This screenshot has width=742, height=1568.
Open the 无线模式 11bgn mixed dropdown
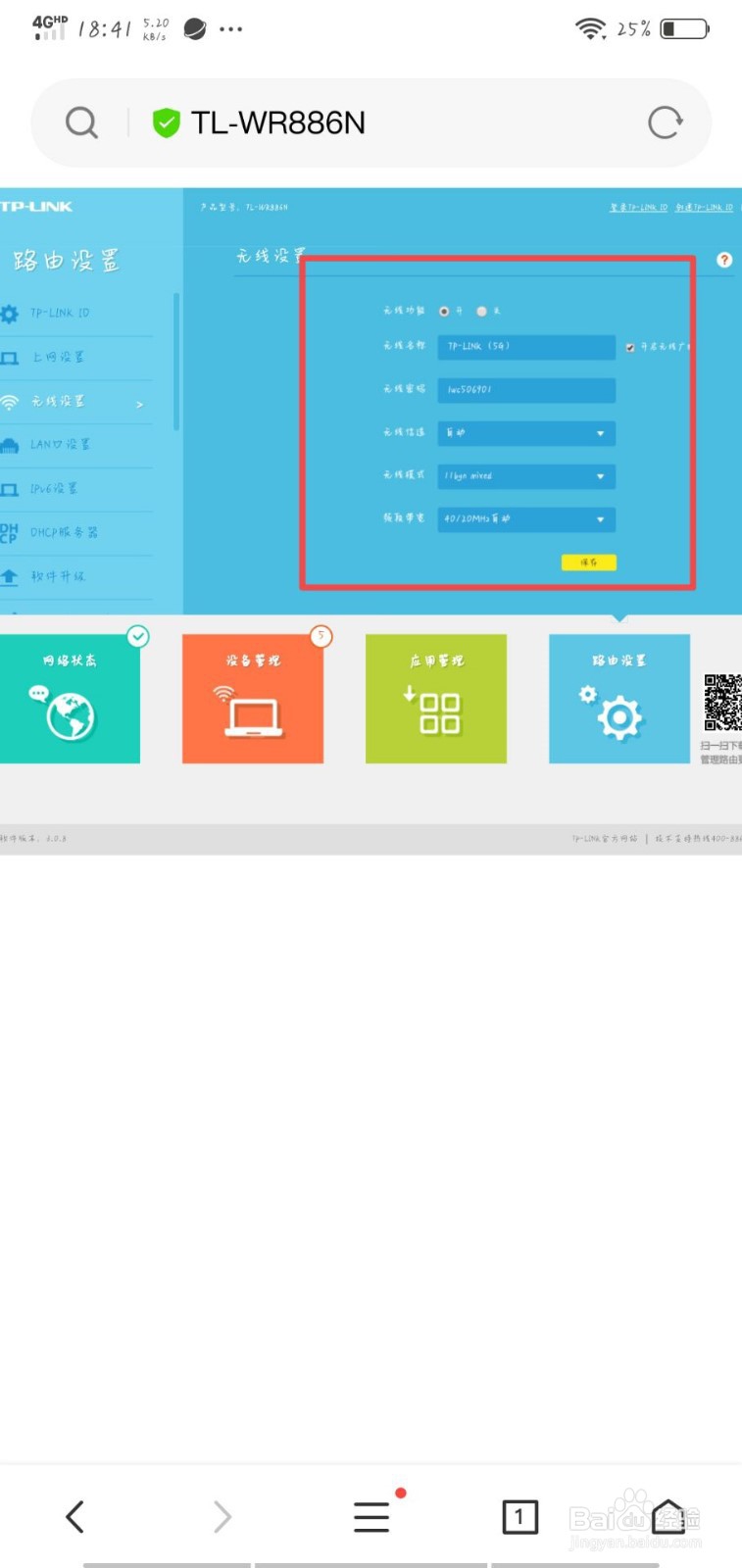pyautogui.click(x=526, y=475)
